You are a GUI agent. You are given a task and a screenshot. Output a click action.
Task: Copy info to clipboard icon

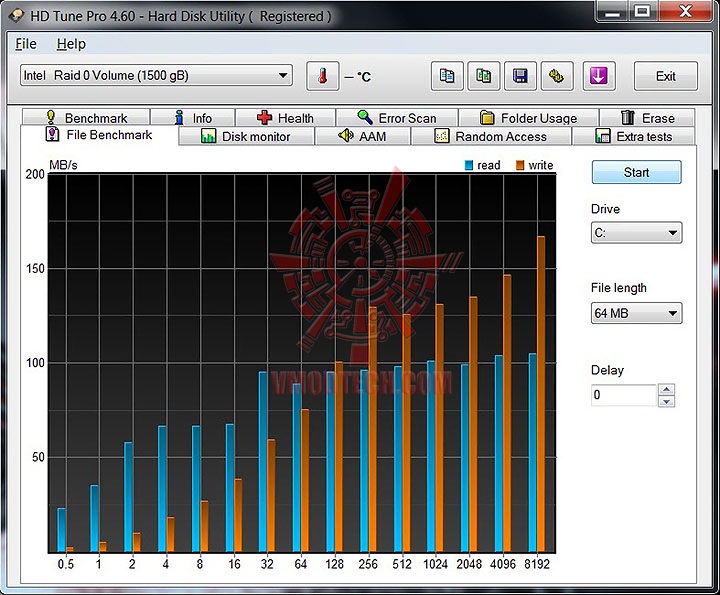[447, 76]
